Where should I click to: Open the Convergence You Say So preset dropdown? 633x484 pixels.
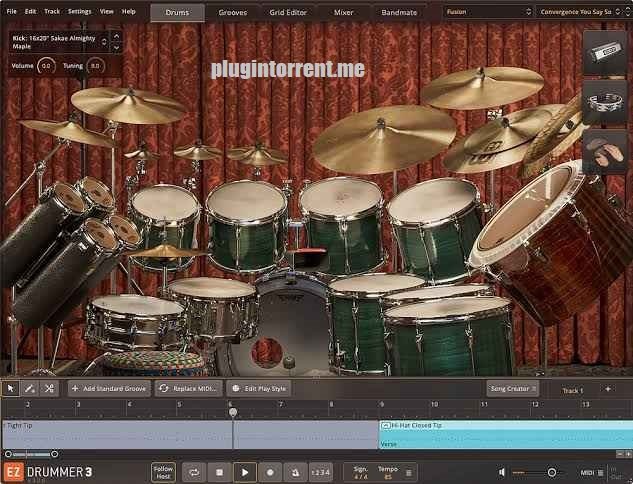pos(580,12)
